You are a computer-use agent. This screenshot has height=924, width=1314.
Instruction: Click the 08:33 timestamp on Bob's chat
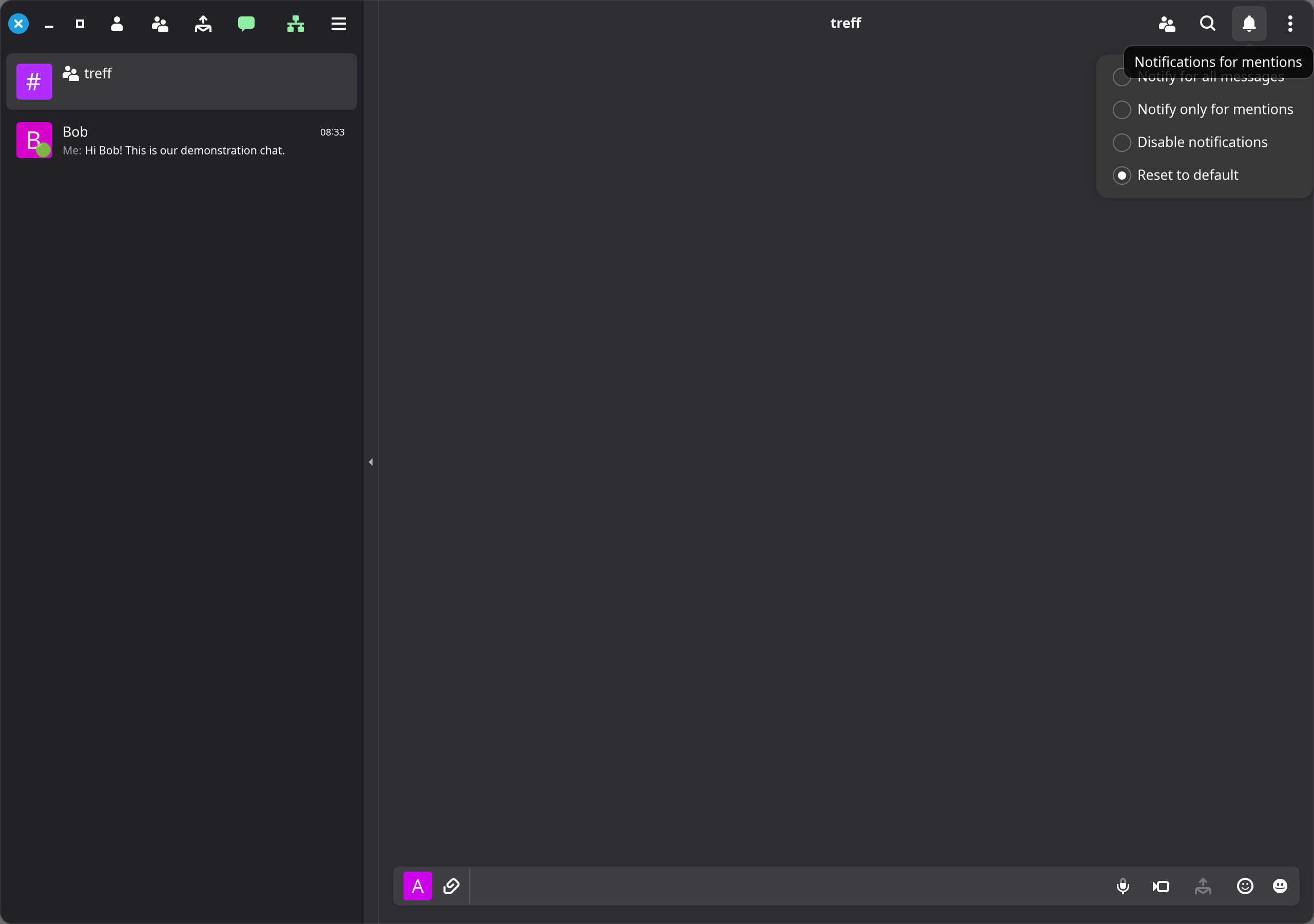332,132
